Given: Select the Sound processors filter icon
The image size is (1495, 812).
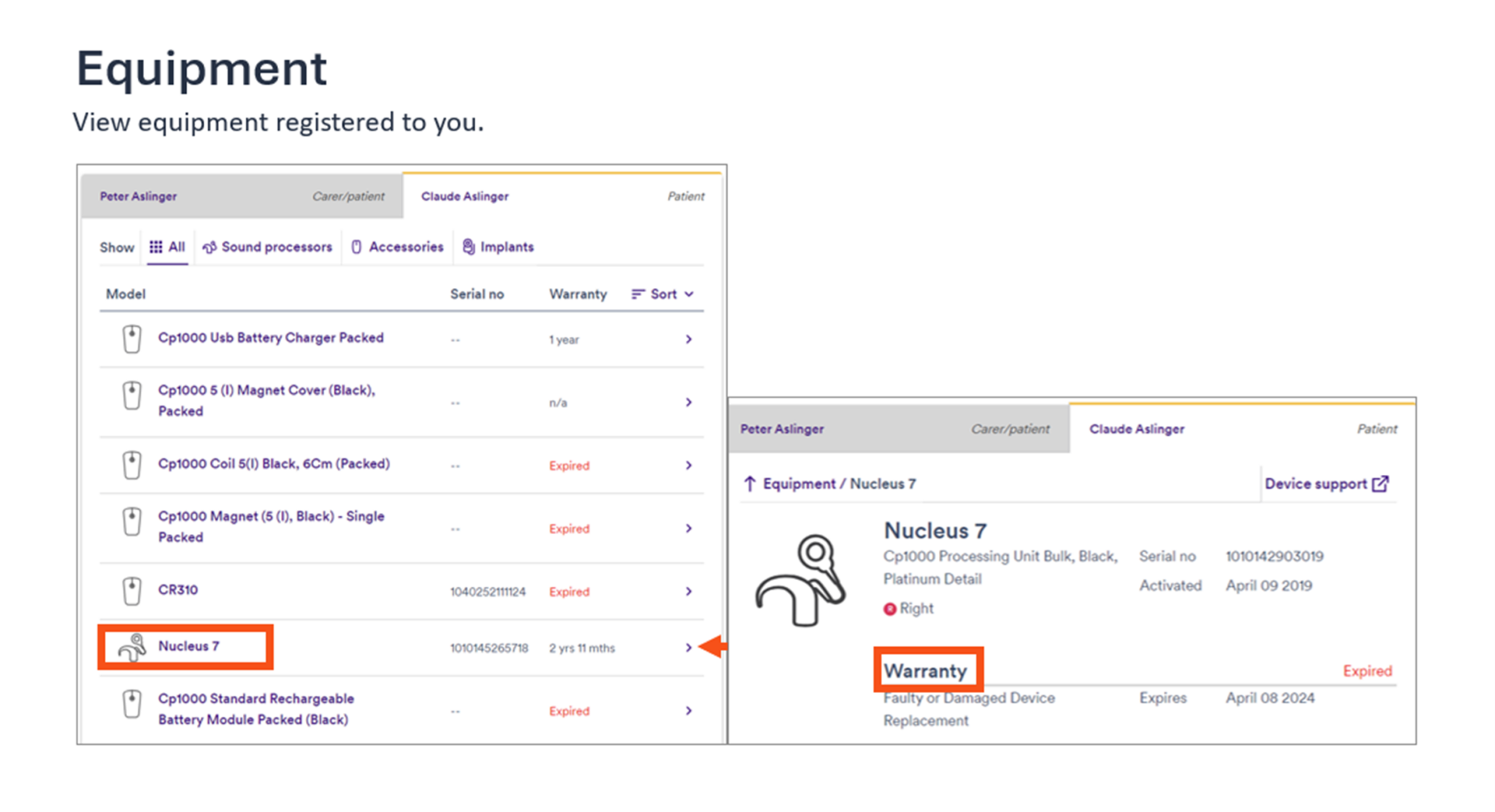Looking at the screenshot, I should click(210, 247).
